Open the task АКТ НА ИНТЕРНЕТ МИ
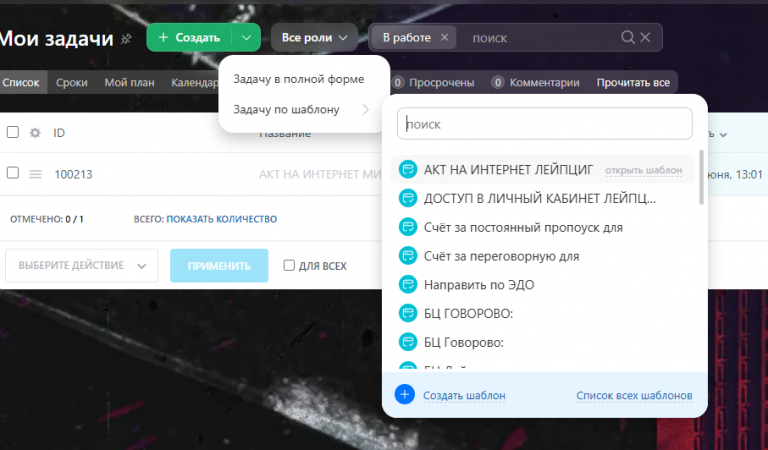The height and width of the screenshot is (450, 768). pyautogui.click(x=320, y=174)
